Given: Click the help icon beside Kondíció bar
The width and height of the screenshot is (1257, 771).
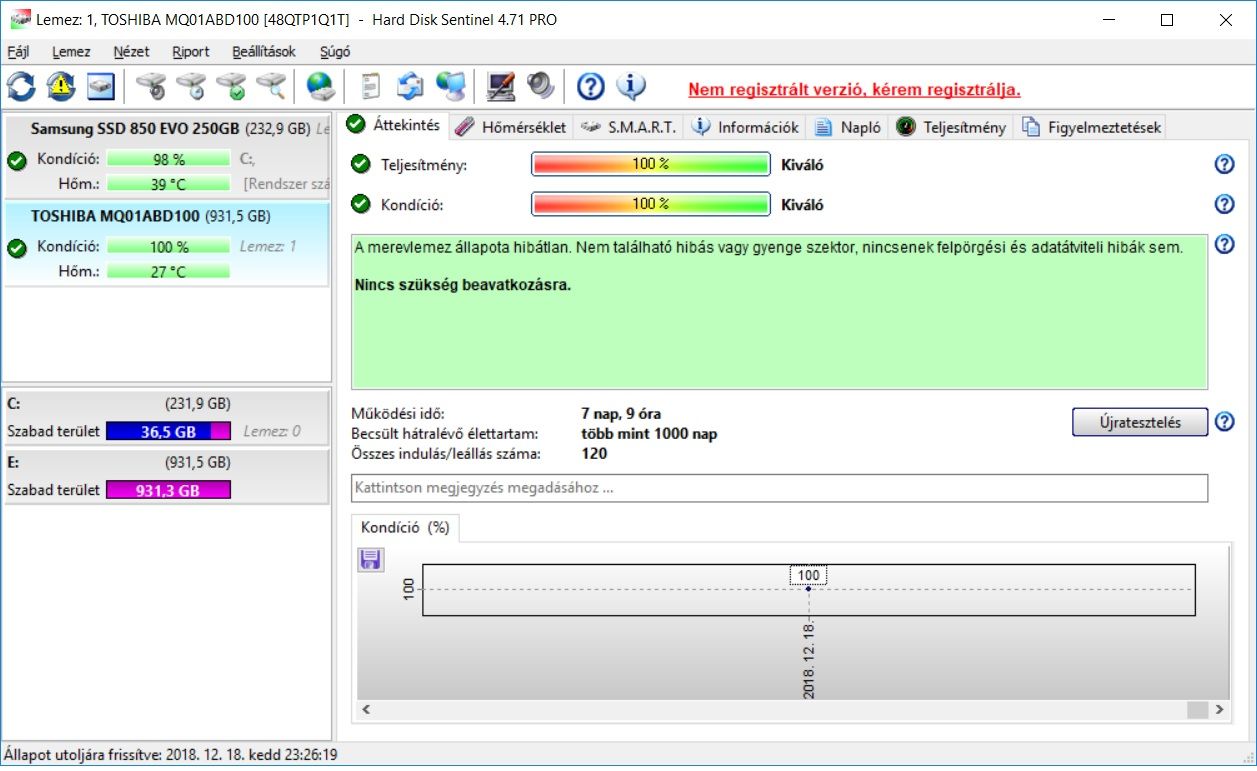Looking at the screenshot, I should [1224, 204].
